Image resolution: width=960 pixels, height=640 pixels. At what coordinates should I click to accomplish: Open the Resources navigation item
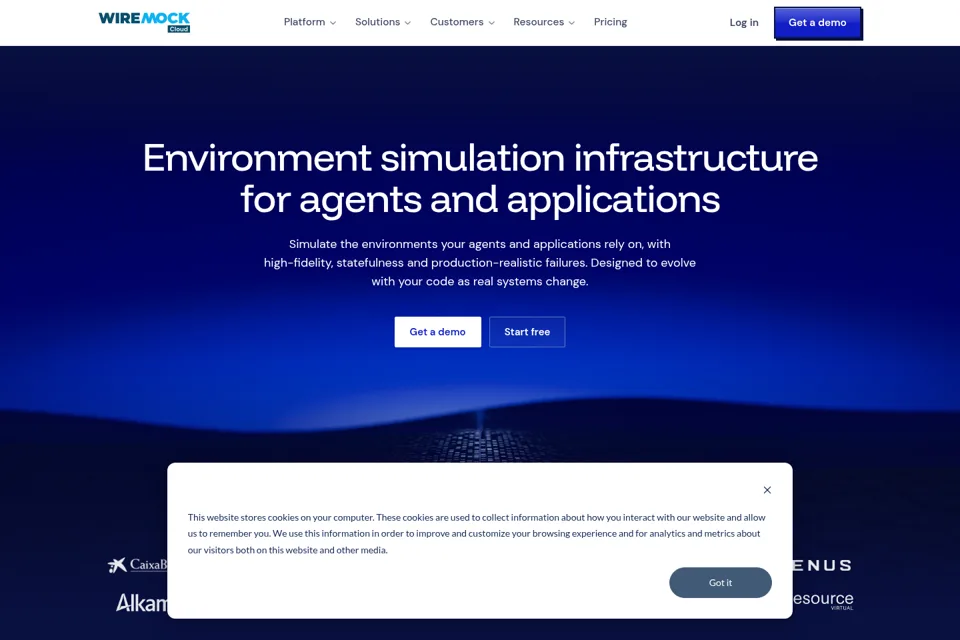click(538, 22)
